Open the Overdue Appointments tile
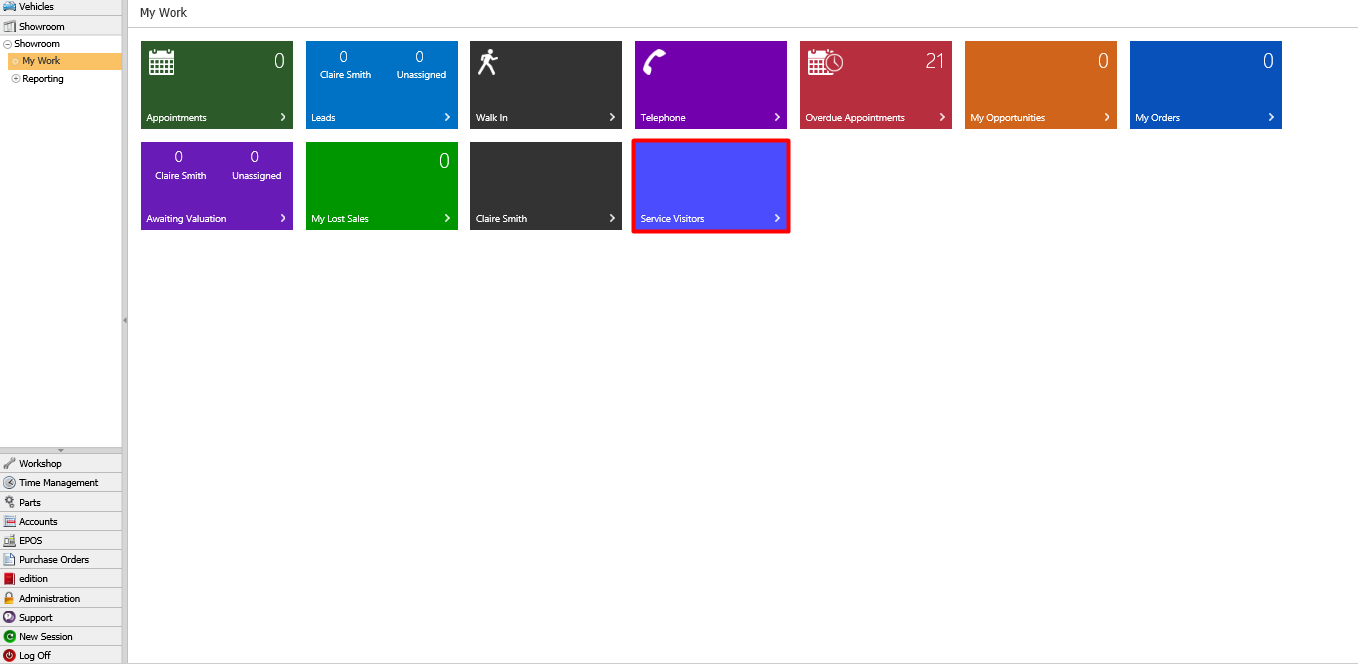Screen dimensions: 1358x664 tap(876, 85)
